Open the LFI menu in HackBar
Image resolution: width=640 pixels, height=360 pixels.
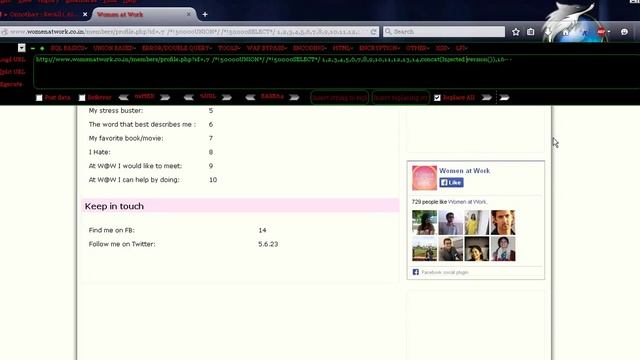pyautogui.click(x=461, y=48)
